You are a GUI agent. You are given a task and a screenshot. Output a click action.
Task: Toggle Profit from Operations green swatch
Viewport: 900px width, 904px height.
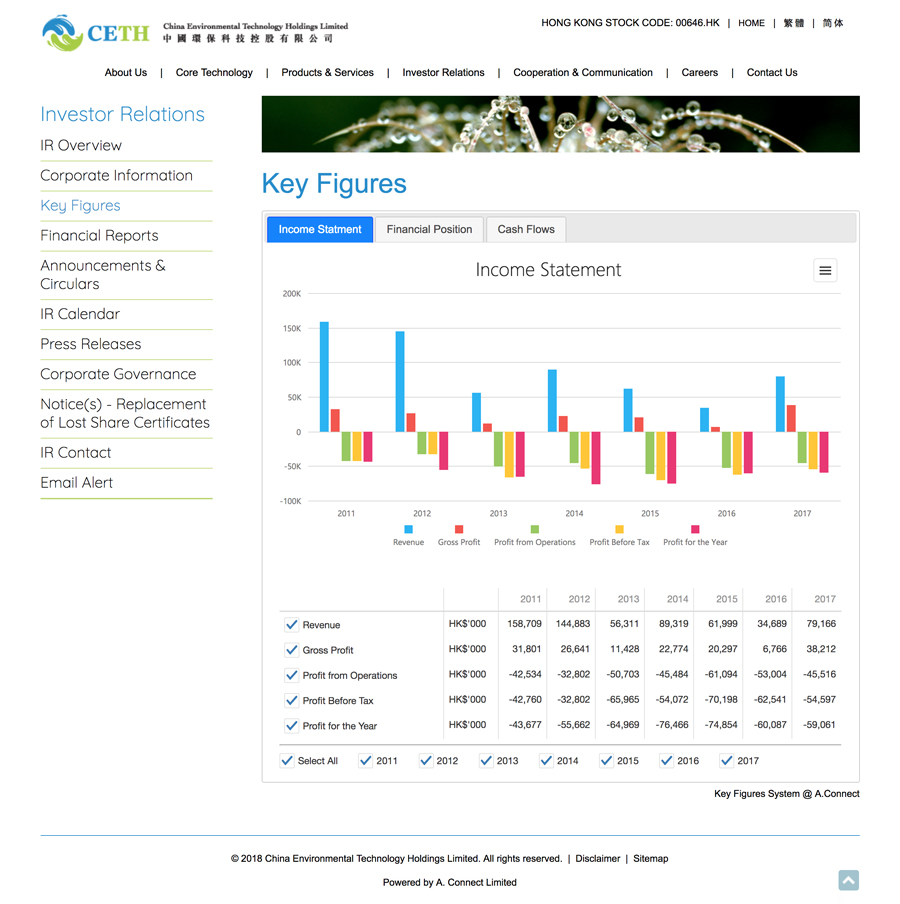[x=534, y=529]
